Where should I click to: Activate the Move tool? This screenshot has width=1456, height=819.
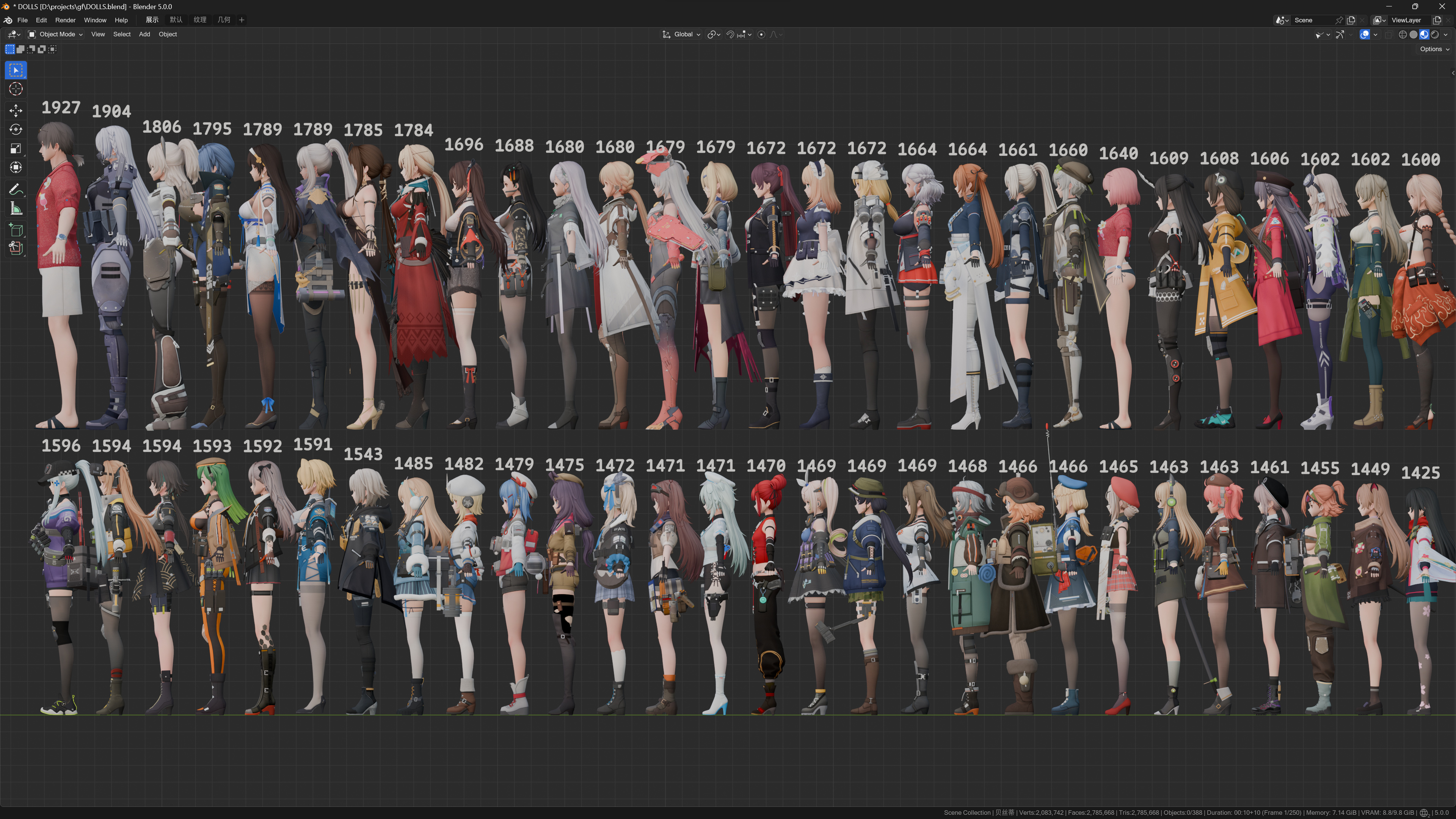pyautogui.click(x=16, y=110)
